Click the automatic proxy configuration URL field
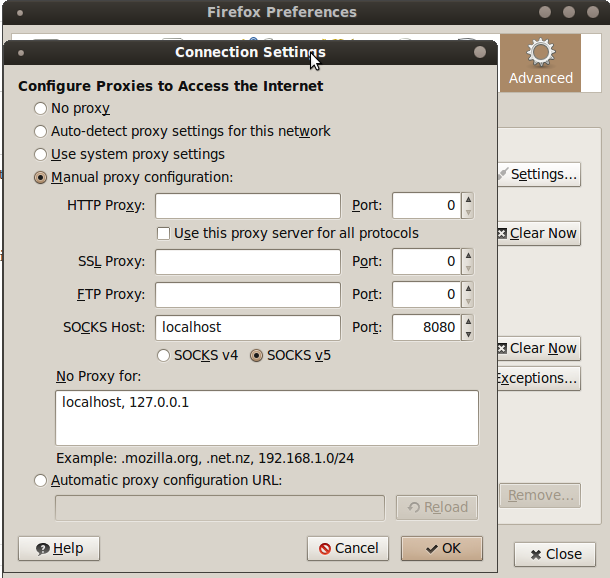The width and height of the screenshot is (610, 578). click(x=220, y=508)
